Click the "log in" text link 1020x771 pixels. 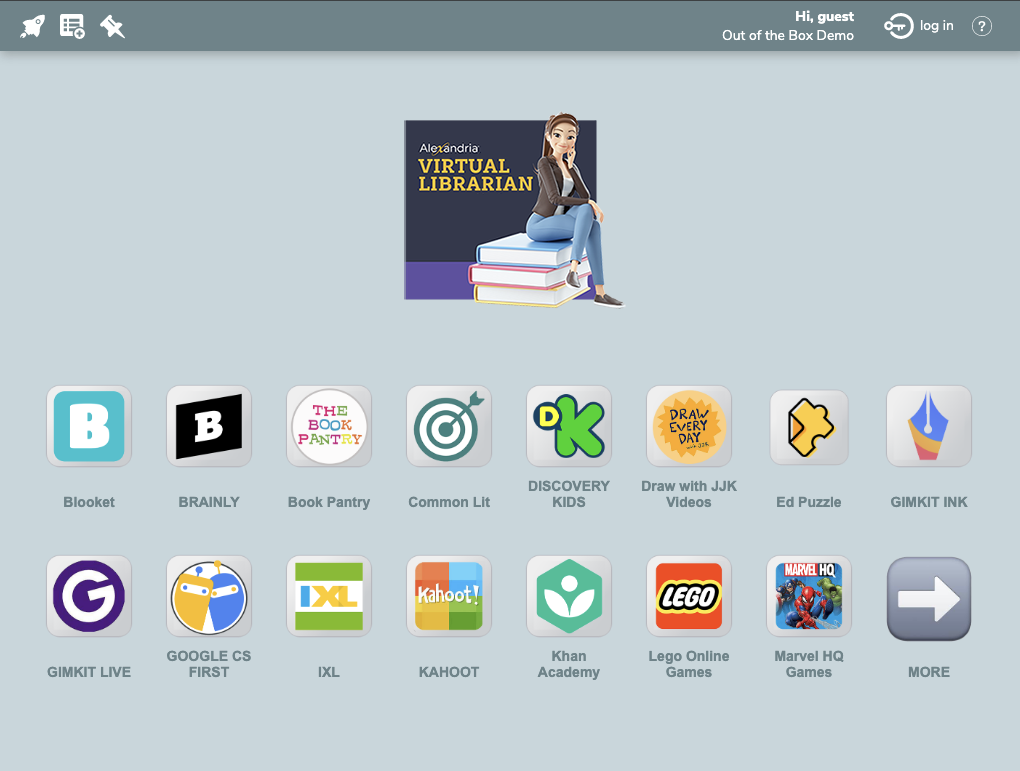(x=937, y=26)
